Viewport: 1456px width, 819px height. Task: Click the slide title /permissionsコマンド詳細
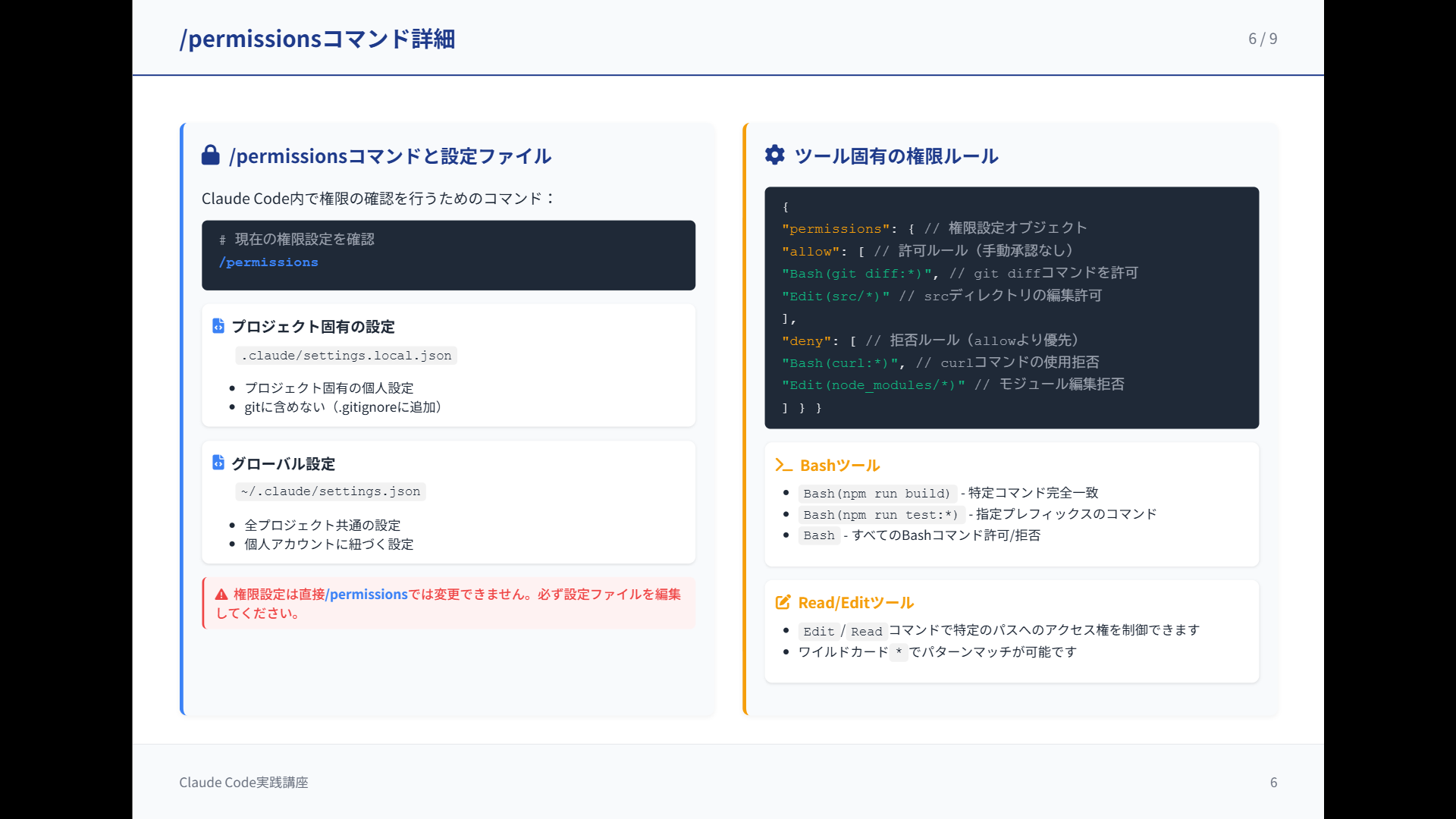tap(317, 39)
